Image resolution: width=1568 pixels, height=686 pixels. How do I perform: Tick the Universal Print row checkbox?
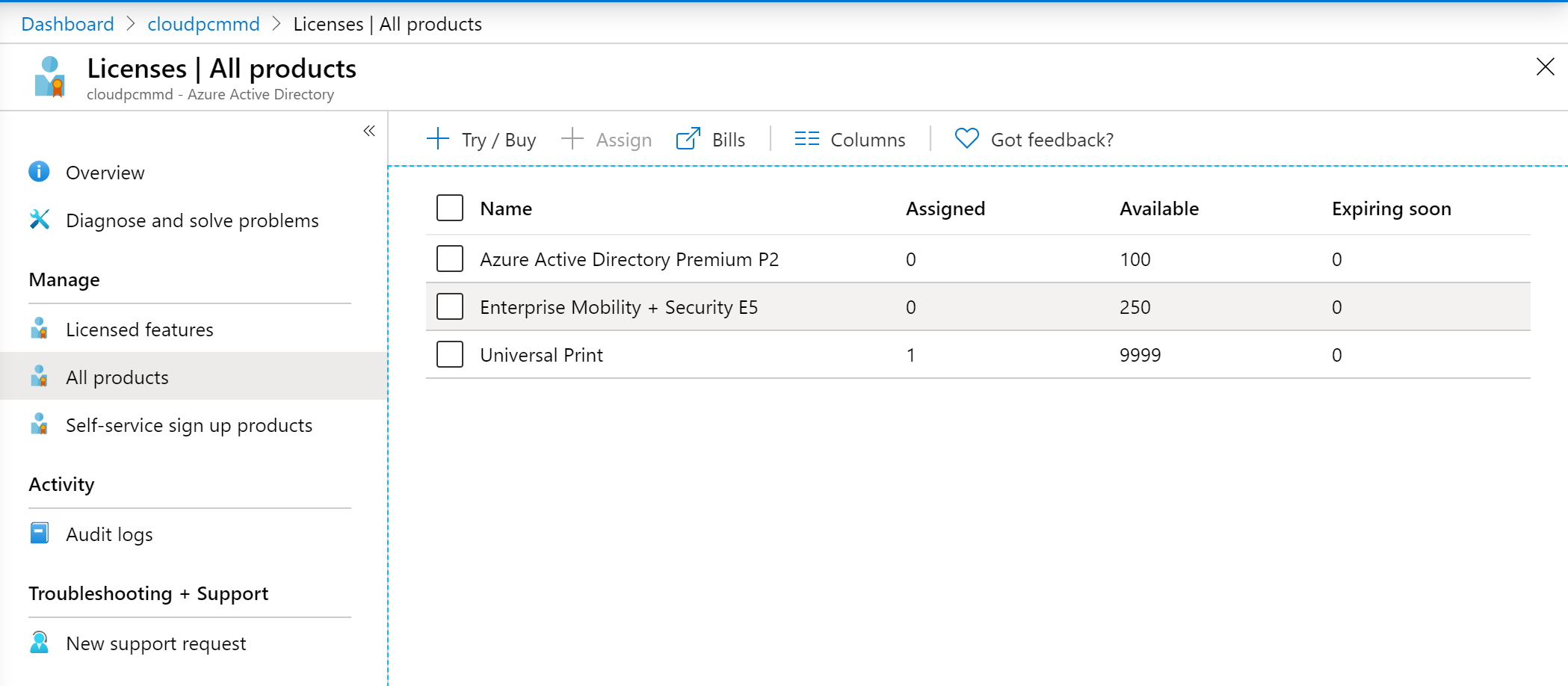click(450, 354)
